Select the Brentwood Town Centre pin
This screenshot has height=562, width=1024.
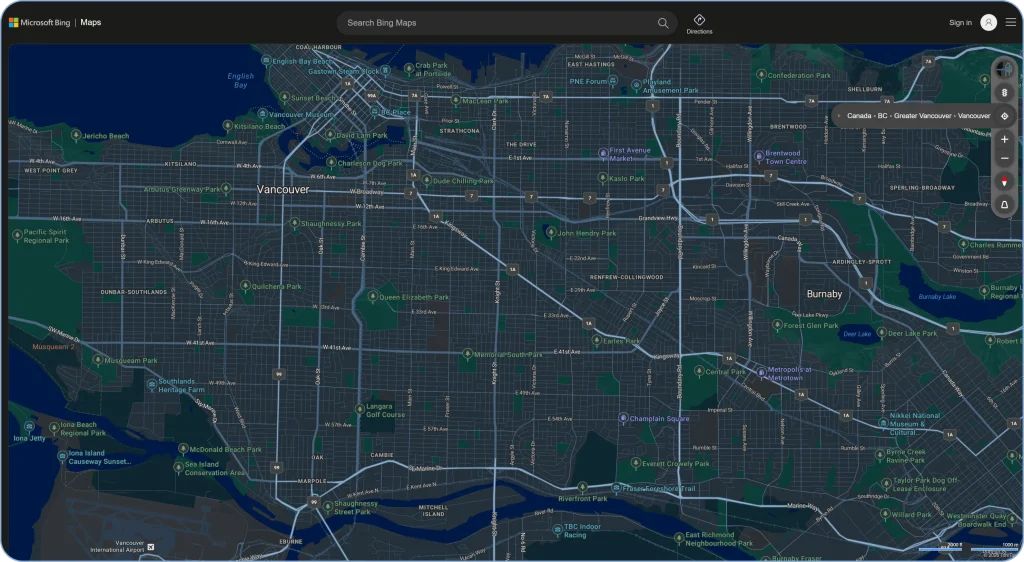click(759, 157)
